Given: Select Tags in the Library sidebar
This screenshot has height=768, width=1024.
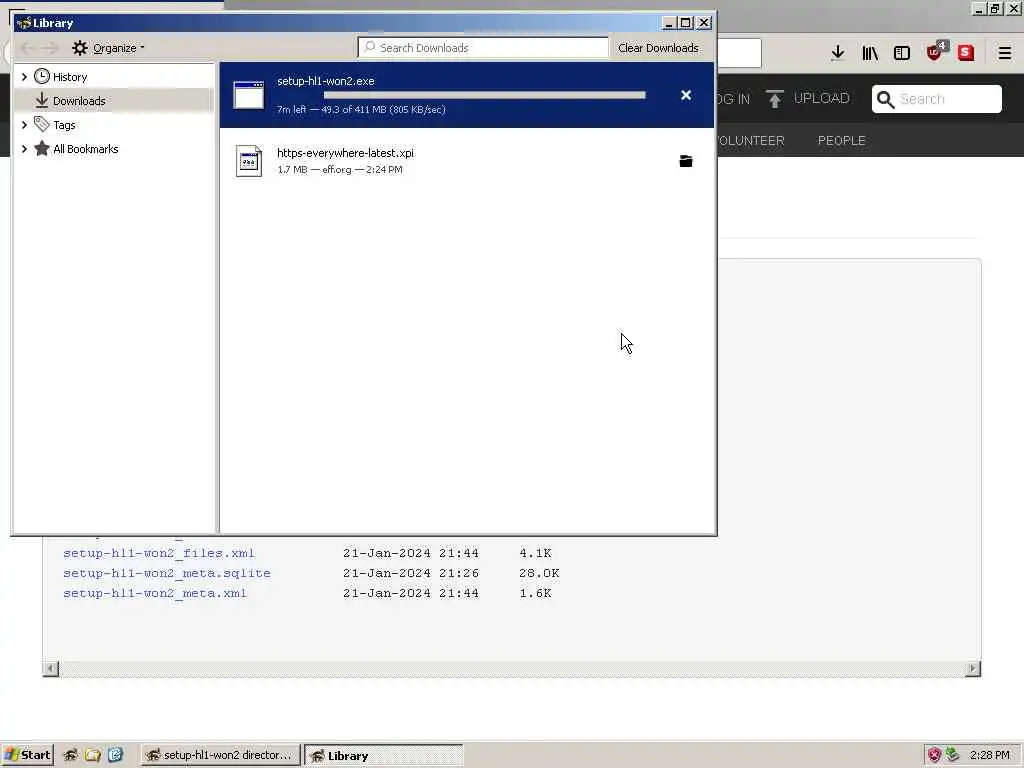Looking at the screenshot, I should click(x=64, y=125).
